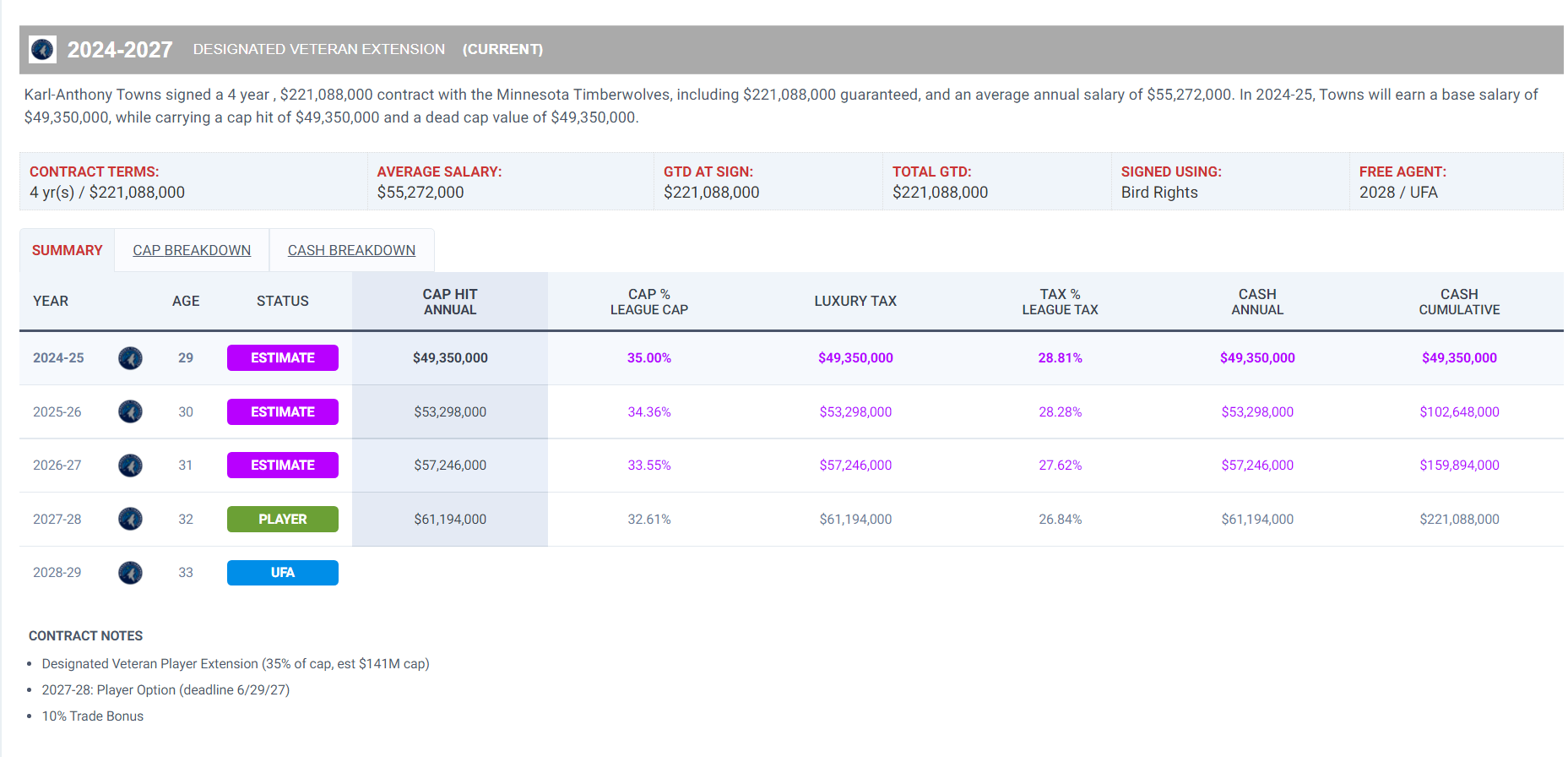Image resolution: width=1568 pixels, height=757 pixels.
Task: Click the 35.00% cap percentage
Action: click(x=649, y=358)
